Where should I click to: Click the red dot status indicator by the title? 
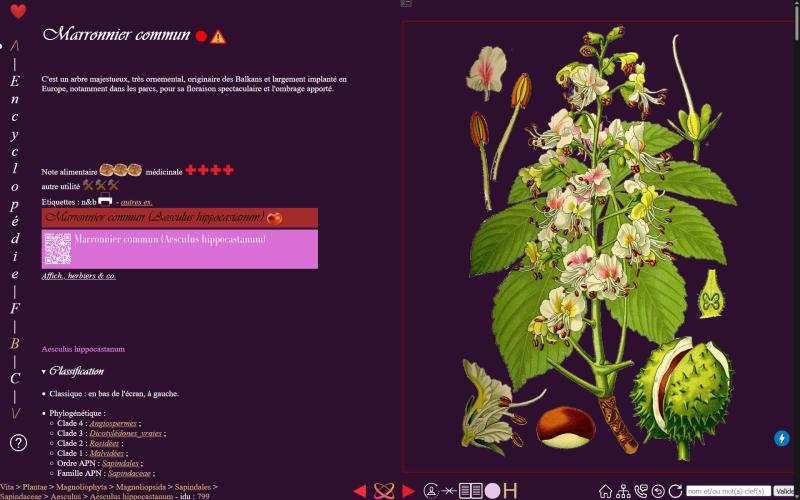click(x=201, y=36)
